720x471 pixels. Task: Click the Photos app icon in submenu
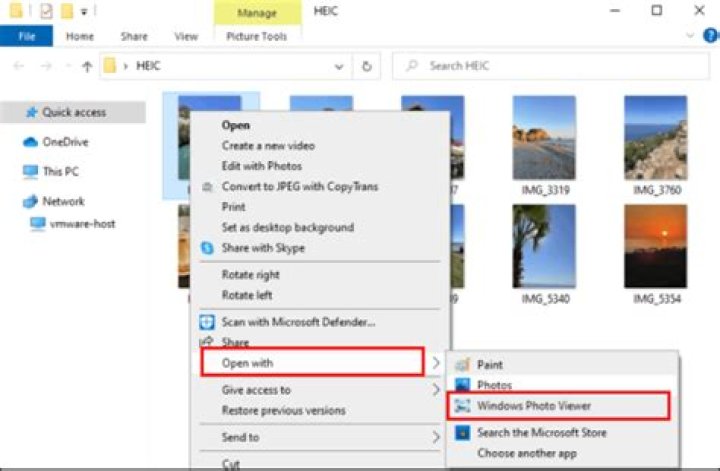point(462,385)
